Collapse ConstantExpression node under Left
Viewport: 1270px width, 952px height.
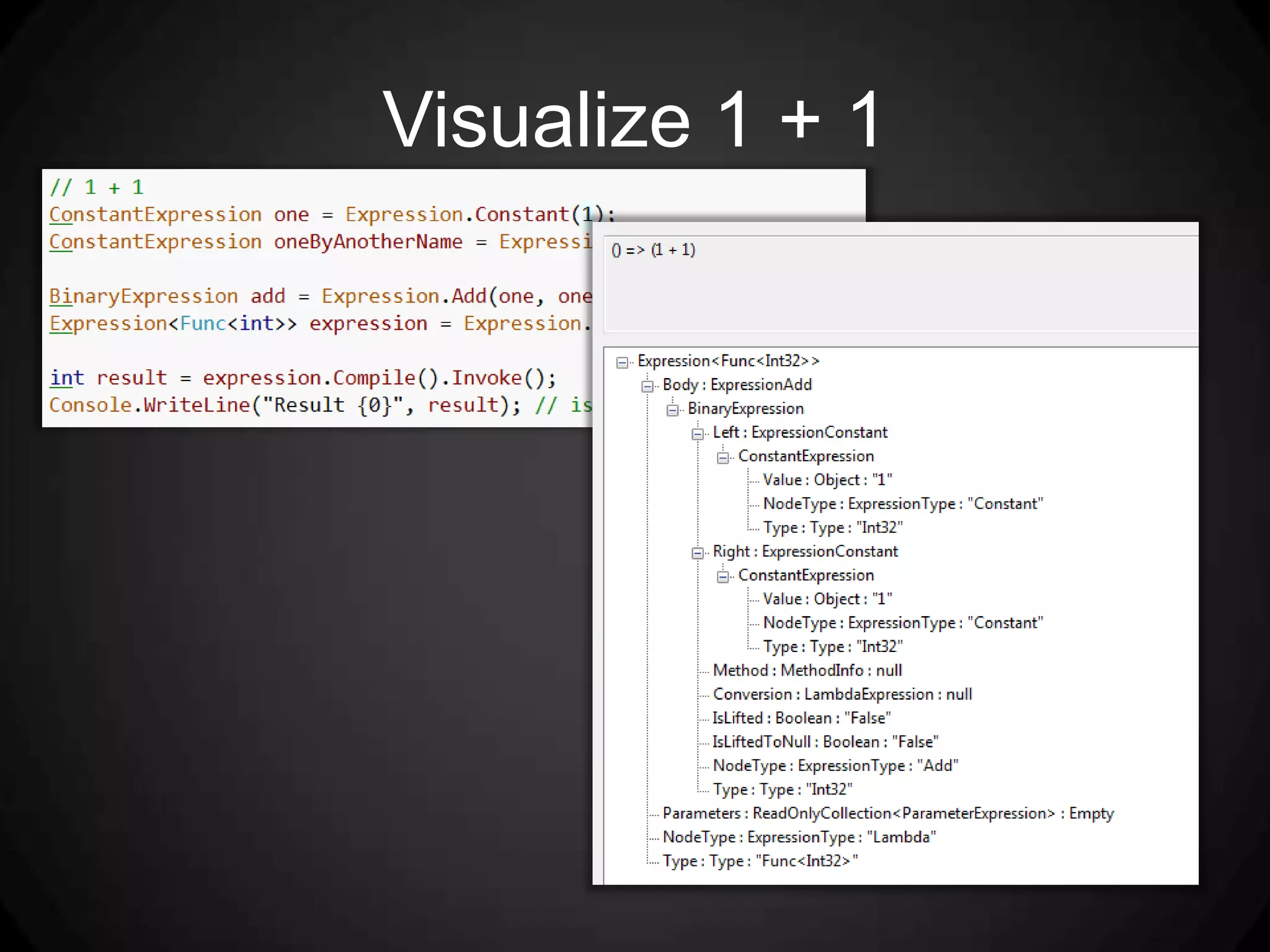[723, 457]
